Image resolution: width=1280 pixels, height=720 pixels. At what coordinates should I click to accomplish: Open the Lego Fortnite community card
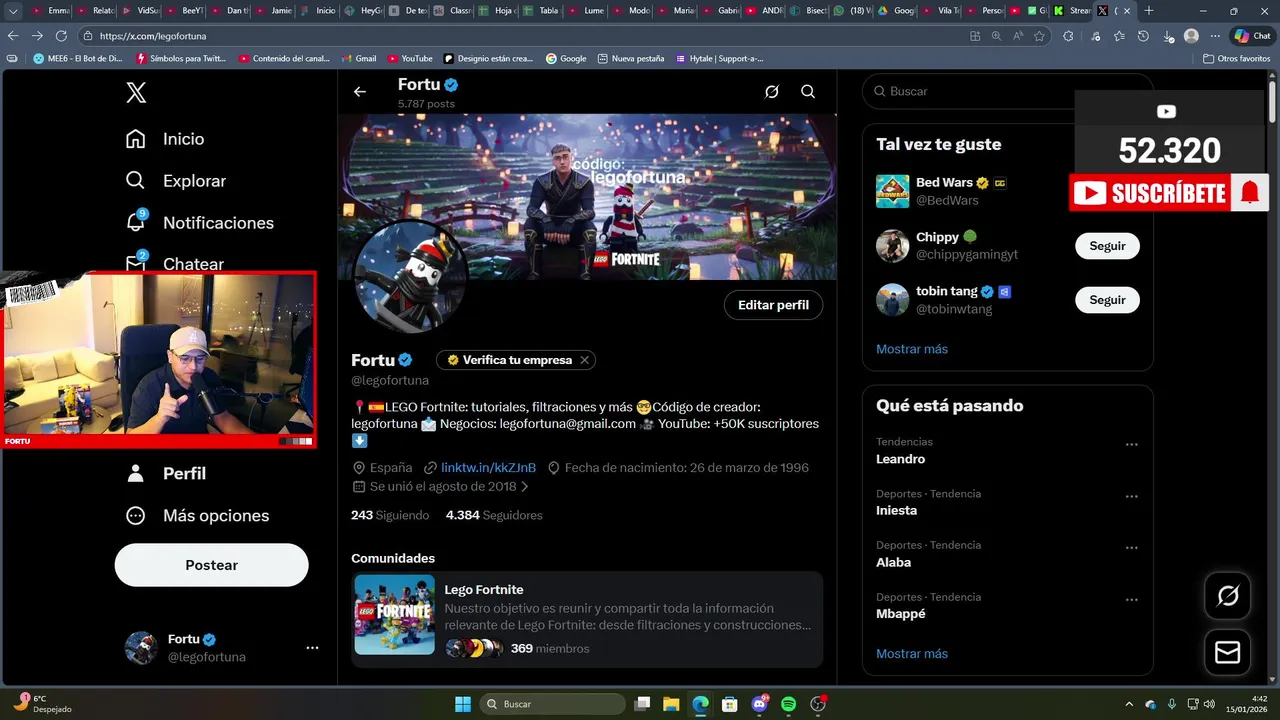[587, 619]
